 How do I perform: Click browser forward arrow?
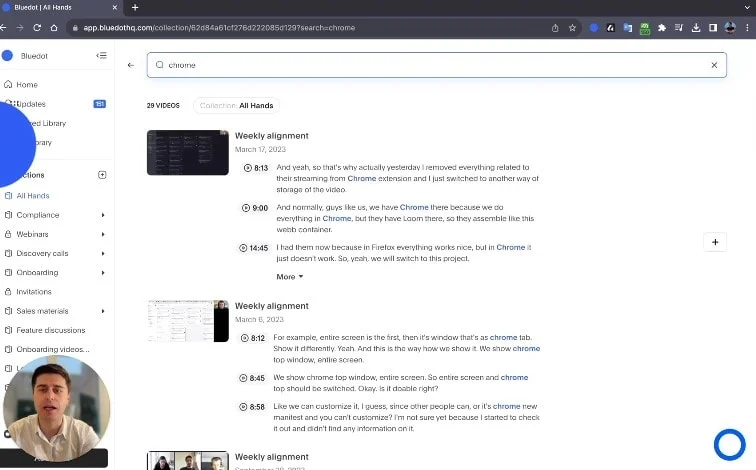[x=20, y=27]
